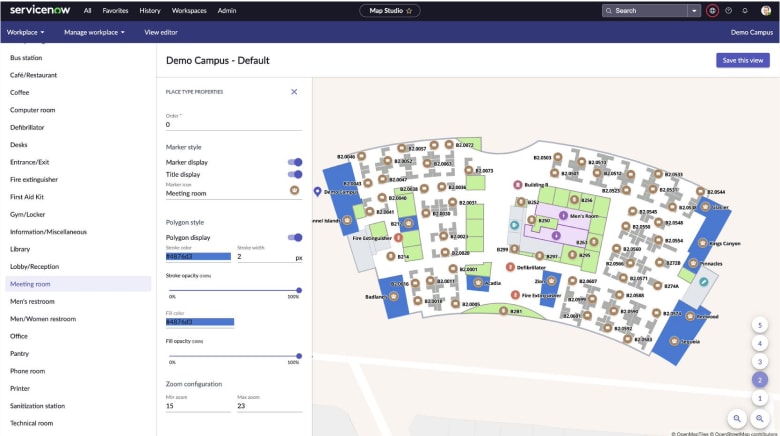Toggle the Title display switch
The width and height of the screenshot is (780, 436).
(295, 174)
